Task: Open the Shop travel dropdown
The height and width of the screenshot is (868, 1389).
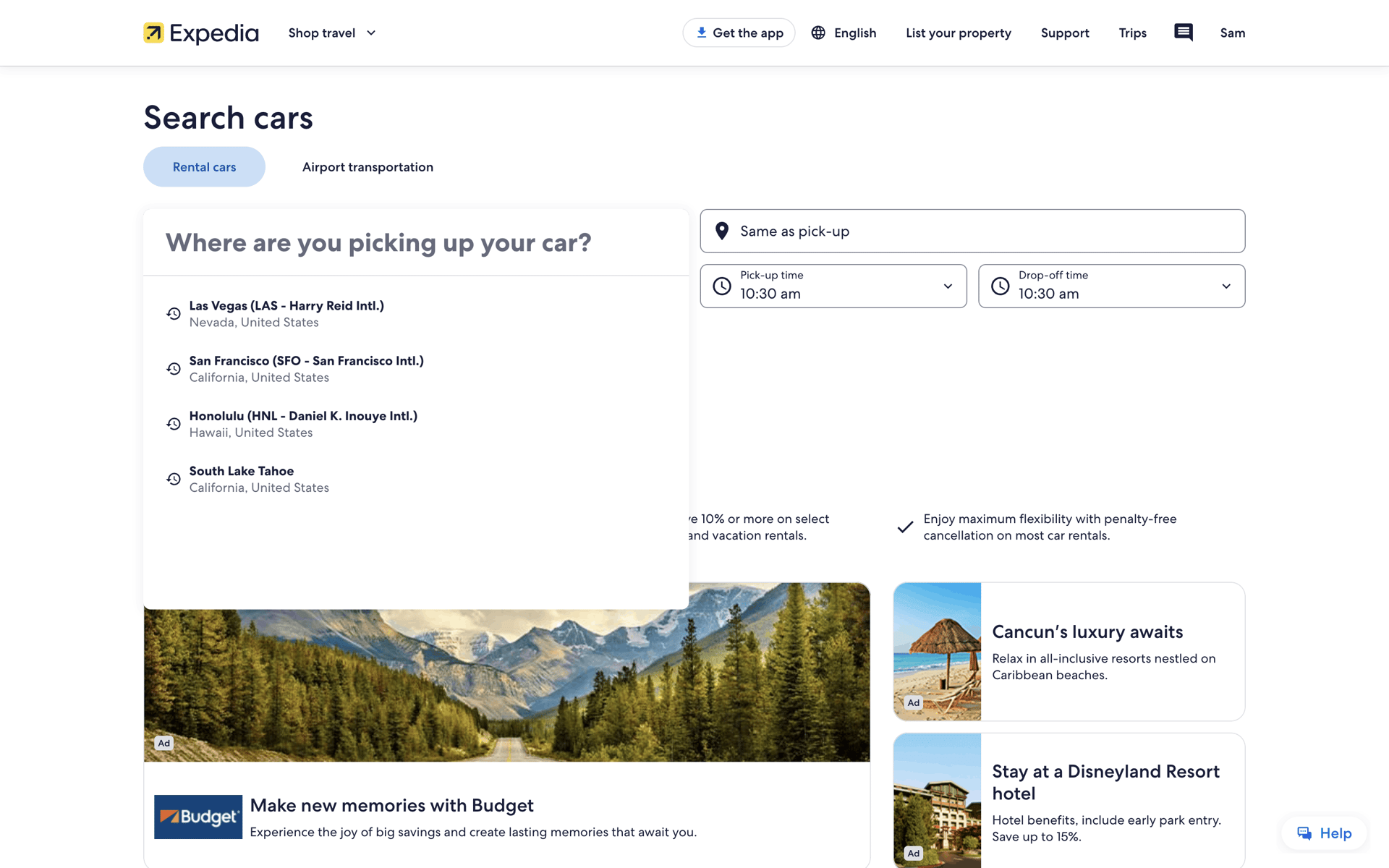Action: click(332, 33)
